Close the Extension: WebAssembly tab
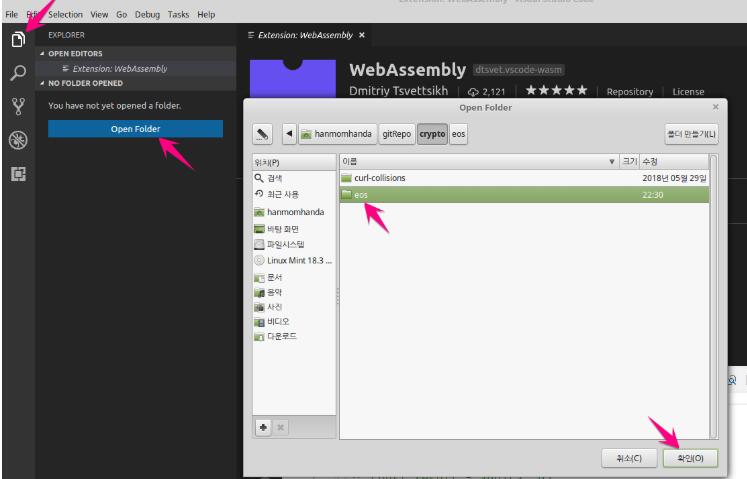Image resolution: width=747 pixels, height=479 pixels. tap(362, 35)
